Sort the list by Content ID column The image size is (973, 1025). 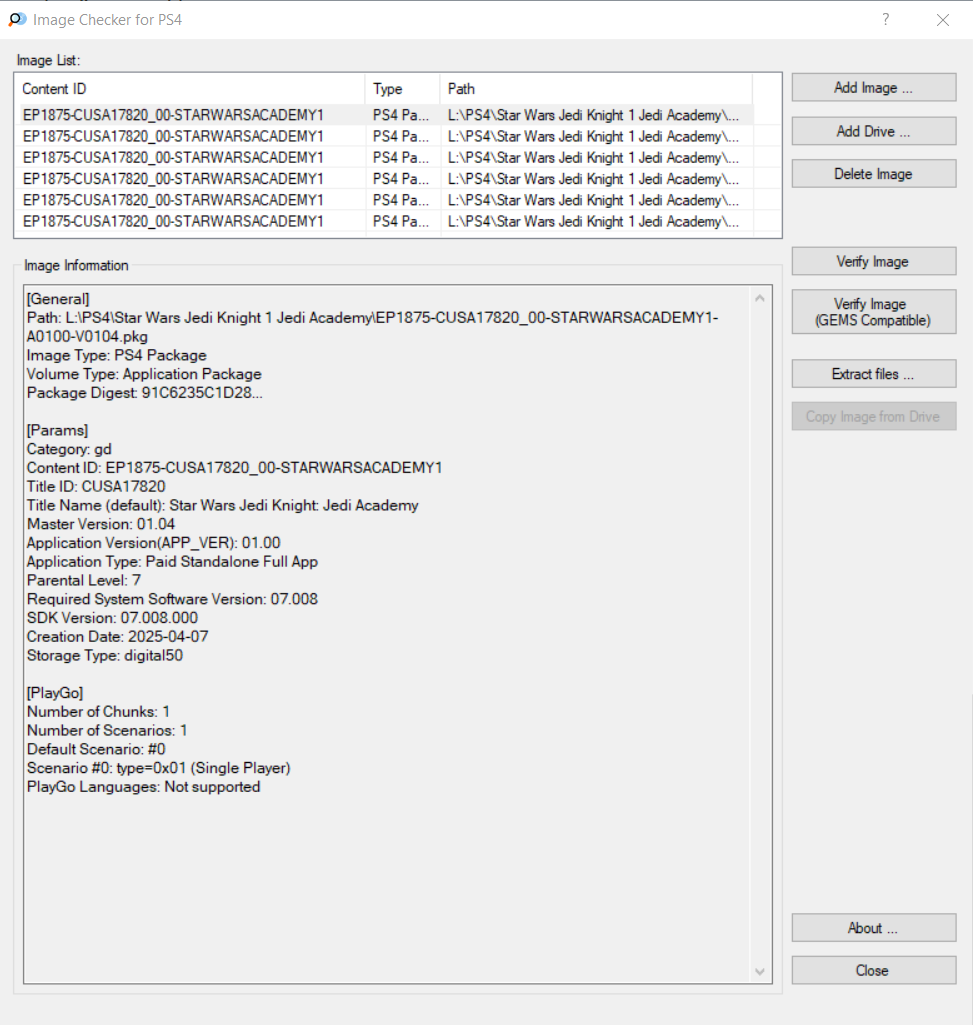(x=190, y=89)
